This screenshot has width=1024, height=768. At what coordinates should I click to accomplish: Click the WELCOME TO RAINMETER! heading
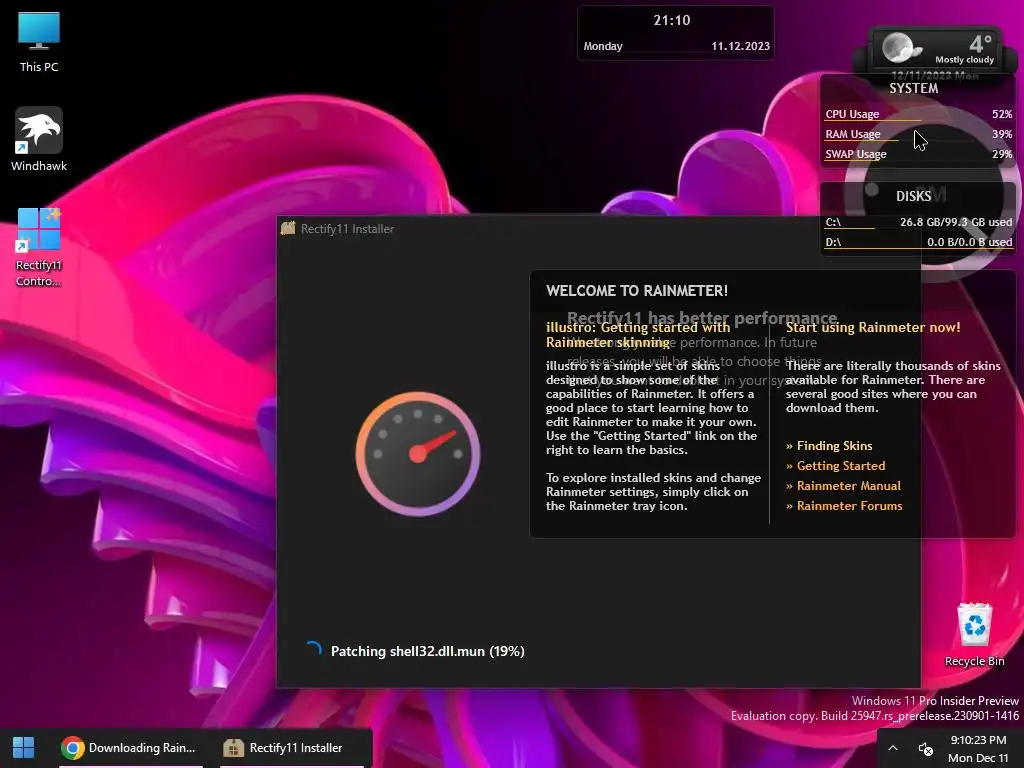coord(637,291)
